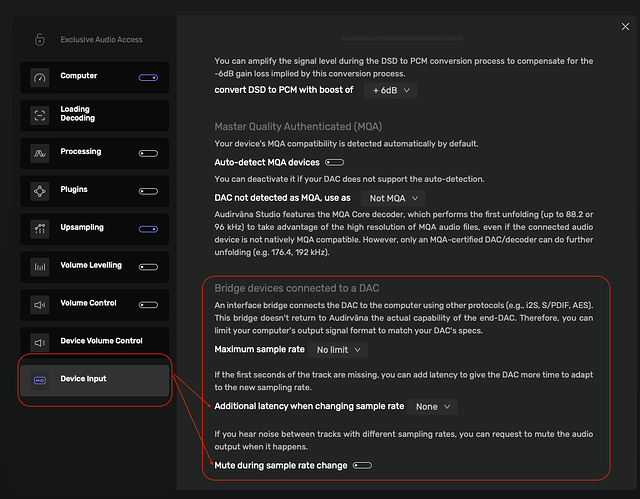Open Additional latency None dropdown
The image size is (640, 499).
[432, 407]
